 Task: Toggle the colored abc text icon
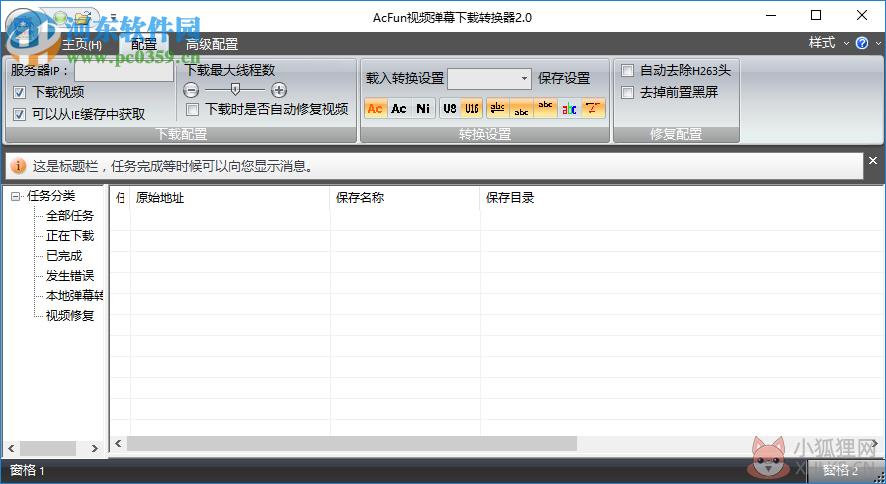[x=569, y=108]
